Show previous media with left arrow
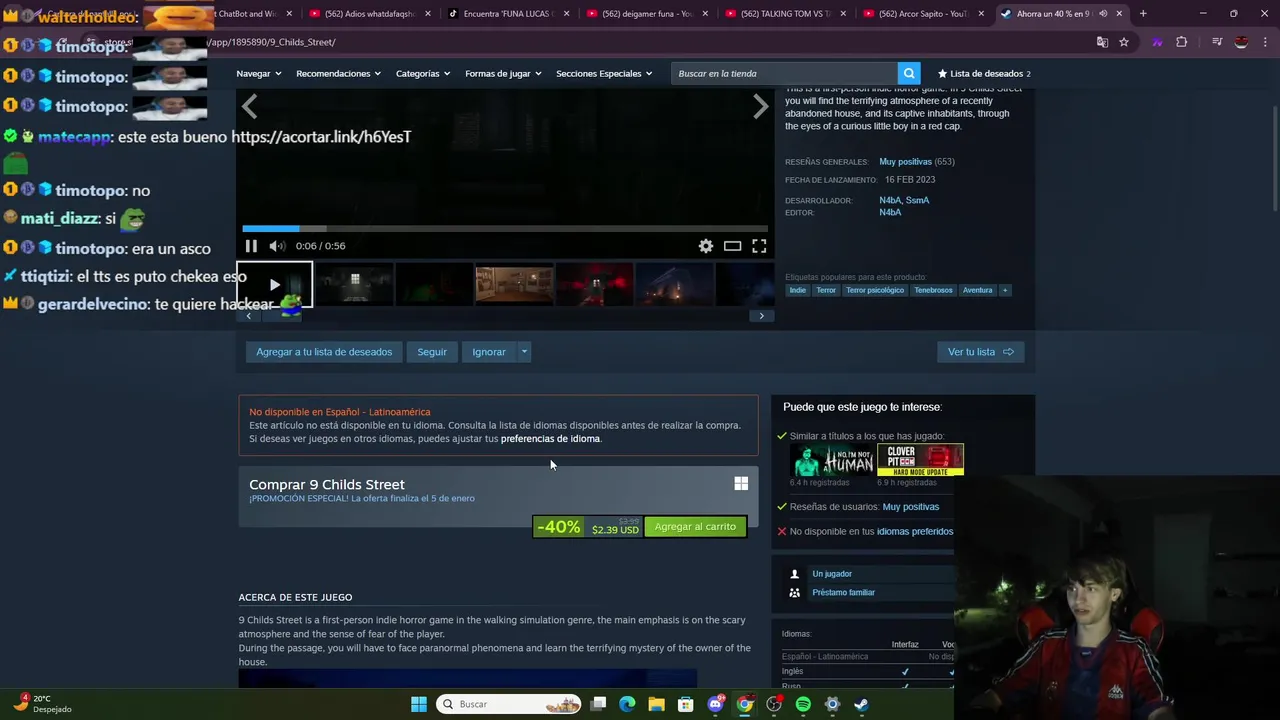Screen dimensions: 1280x720 tap(249, 106)
